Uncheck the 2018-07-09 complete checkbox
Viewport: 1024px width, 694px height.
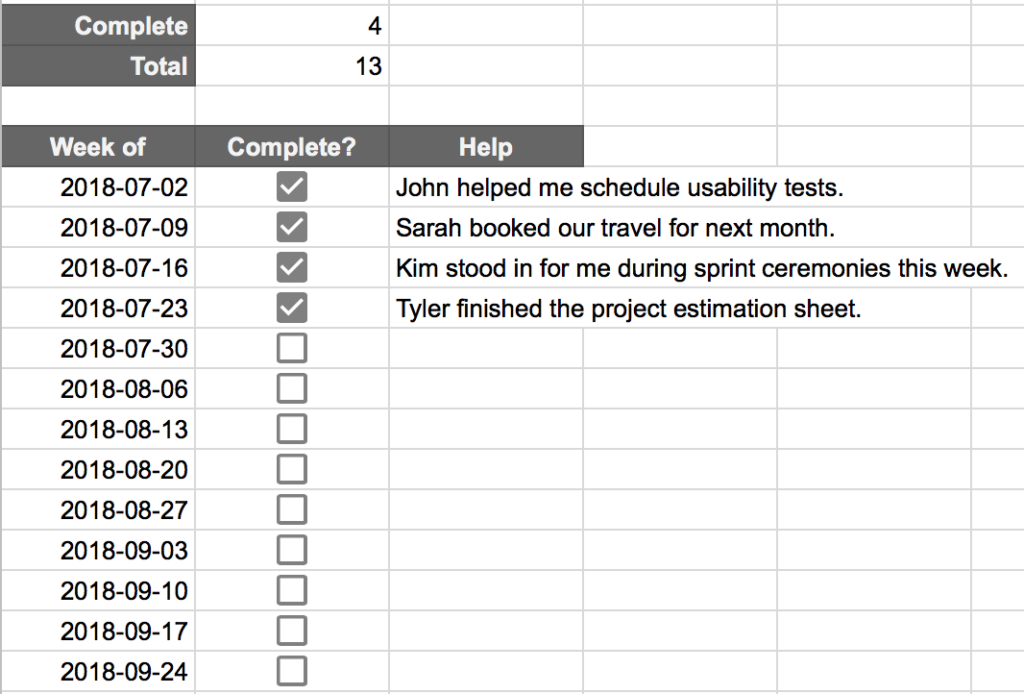(291, 228)
